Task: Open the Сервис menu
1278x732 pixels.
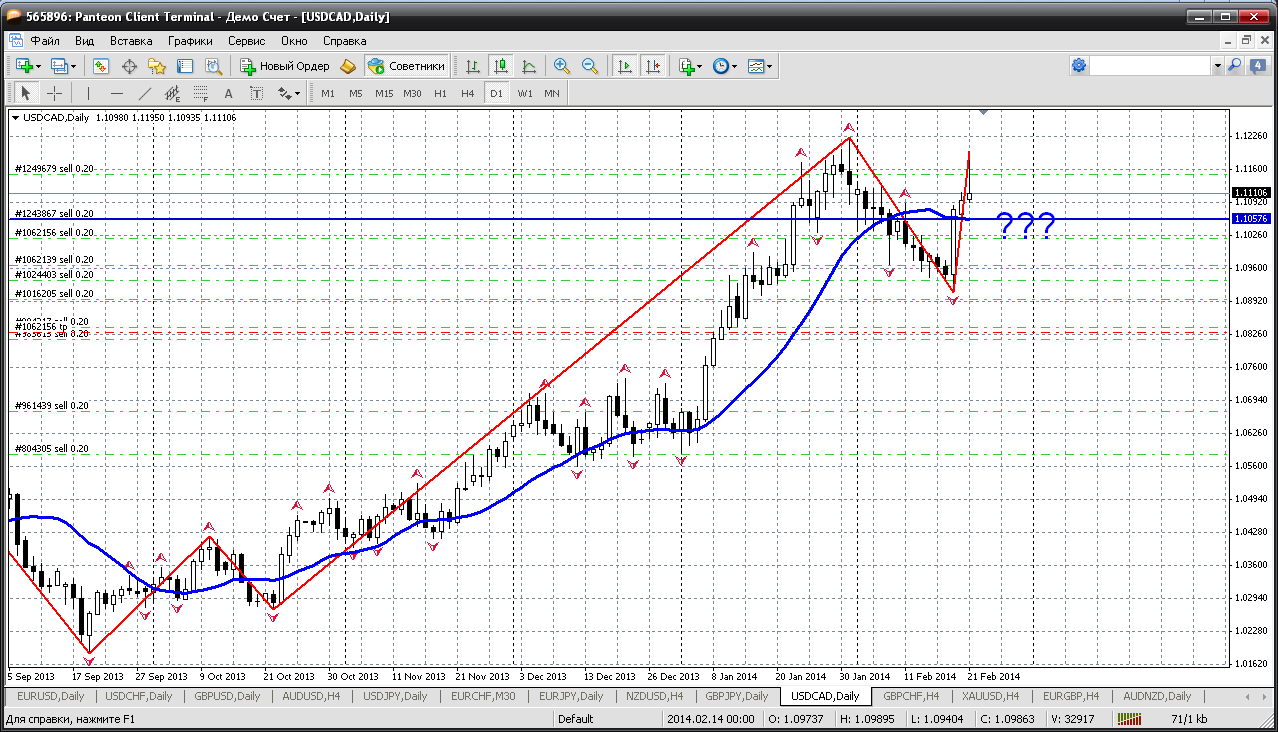Action: point(246,41)
